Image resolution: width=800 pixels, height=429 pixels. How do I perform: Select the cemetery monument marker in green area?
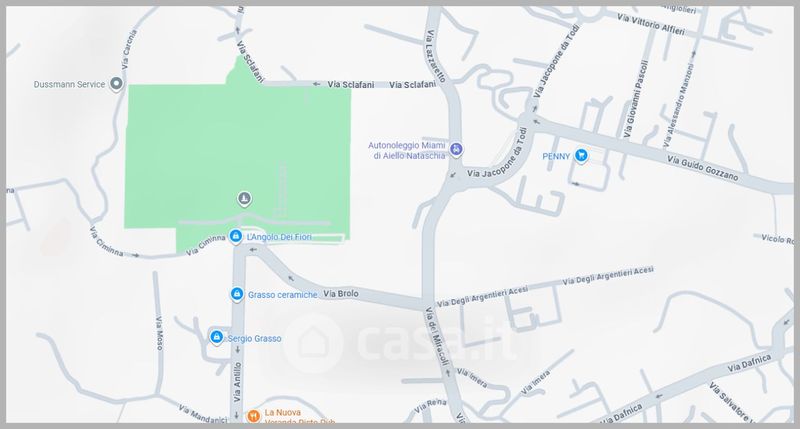tap(244, 199)
